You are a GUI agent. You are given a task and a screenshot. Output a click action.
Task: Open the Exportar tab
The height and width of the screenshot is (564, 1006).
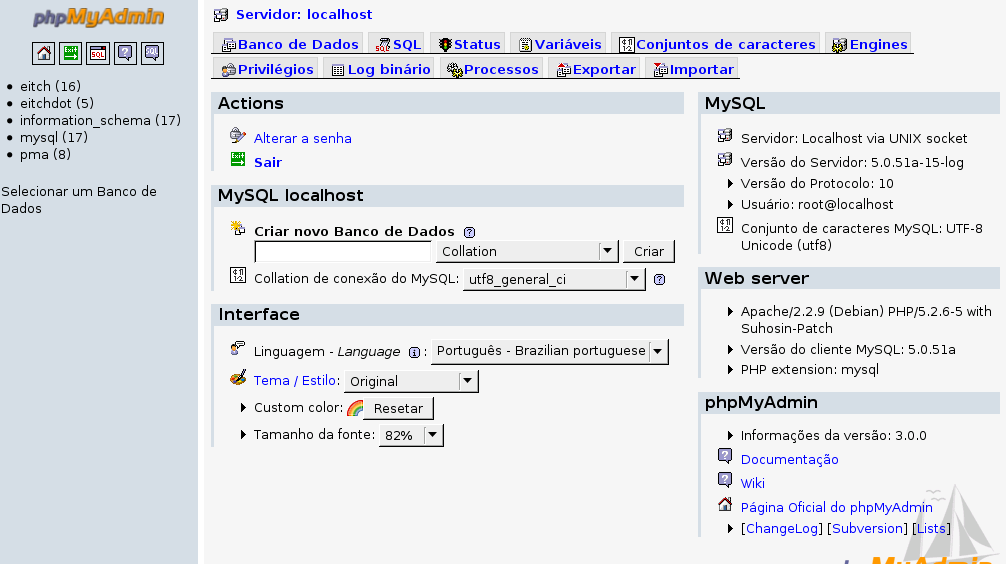596,69
